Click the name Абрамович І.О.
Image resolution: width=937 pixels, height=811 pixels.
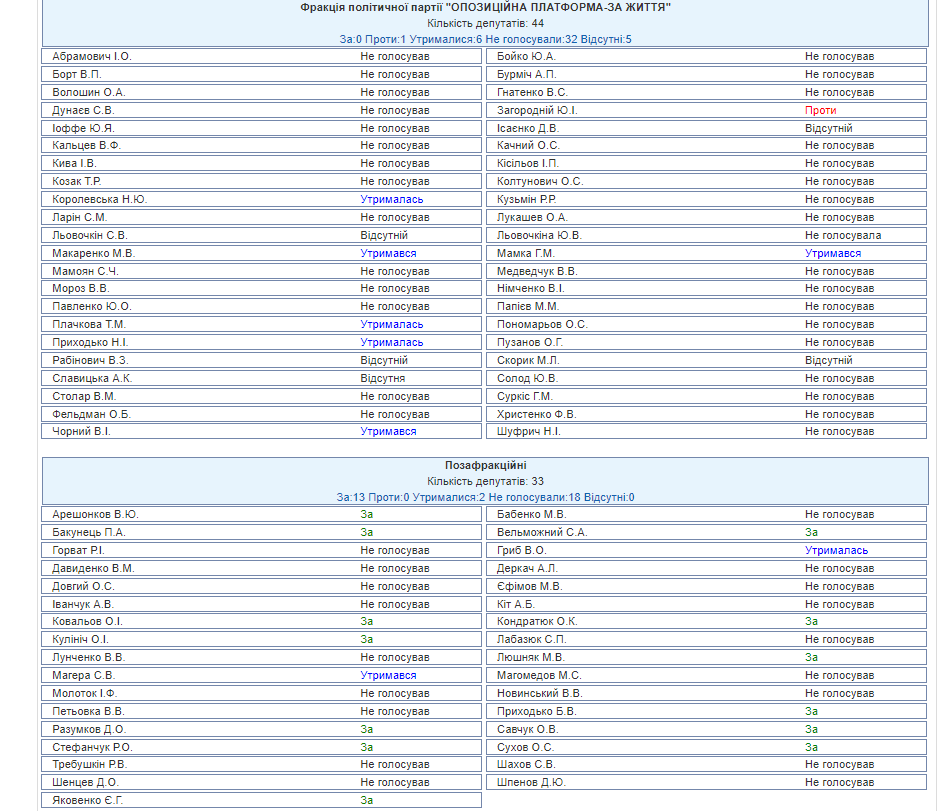pos(92,56)
